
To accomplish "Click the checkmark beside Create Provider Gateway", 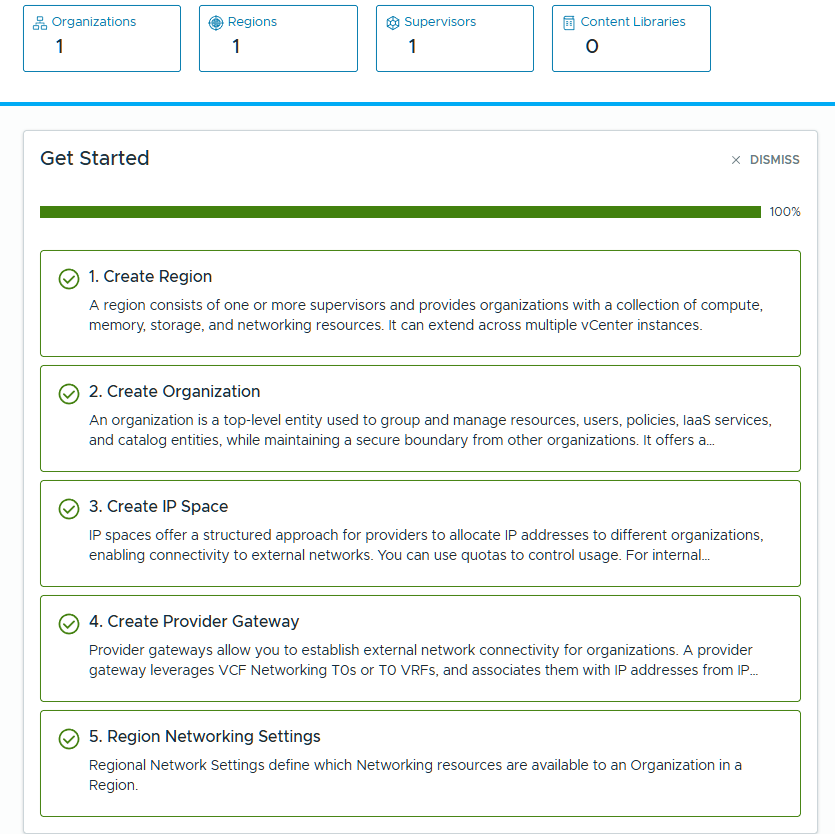I will 69,624.
